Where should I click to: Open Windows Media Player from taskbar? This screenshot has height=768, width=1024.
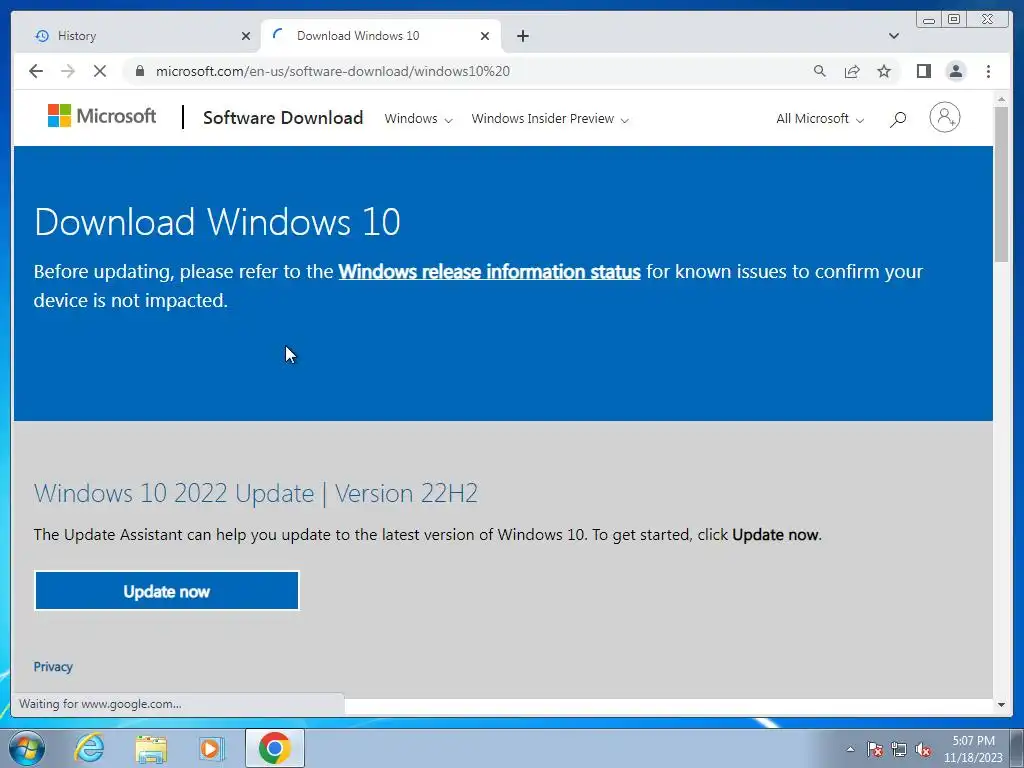pyautogui.click(x=211, y=748)
